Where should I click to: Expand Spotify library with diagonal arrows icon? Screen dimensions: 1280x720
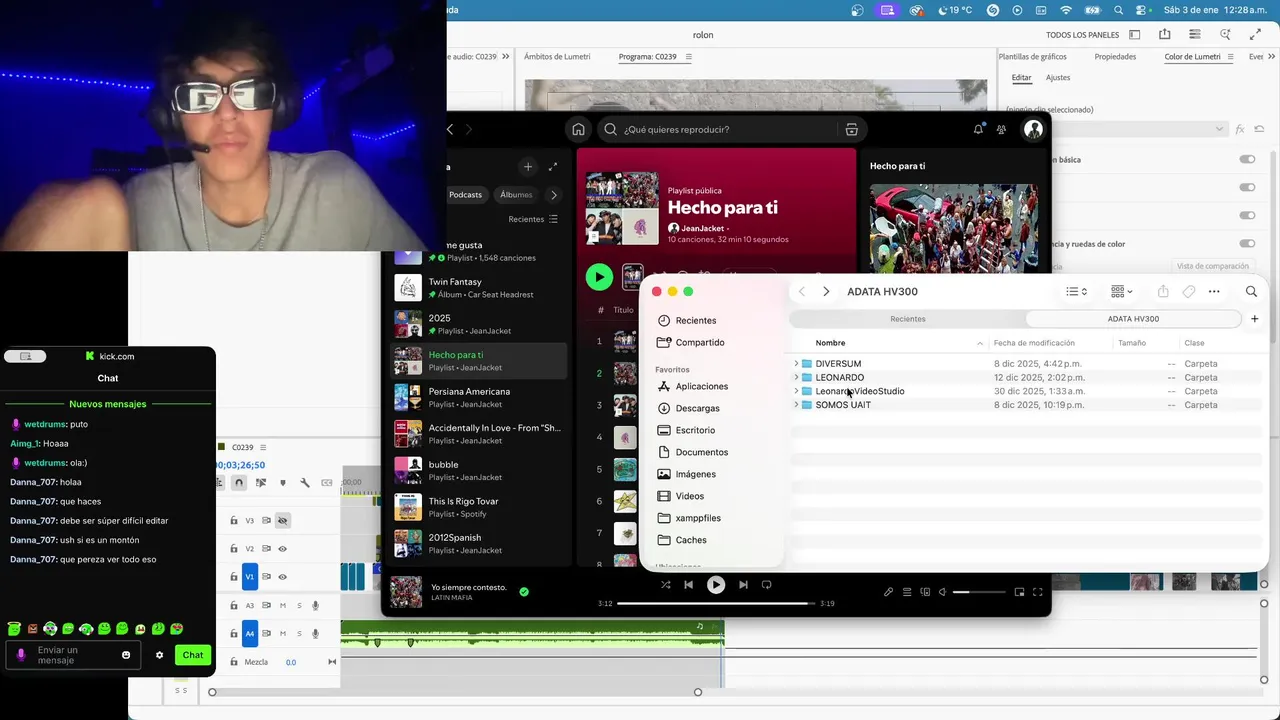click(x=552, y=167)
